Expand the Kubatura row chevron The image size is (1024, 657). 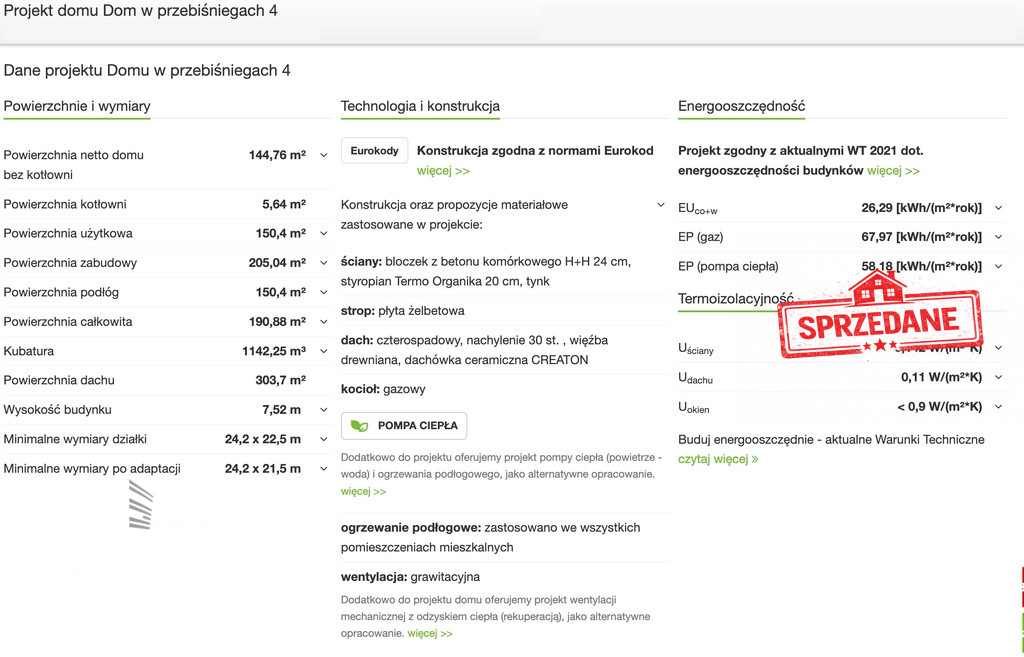323,351
